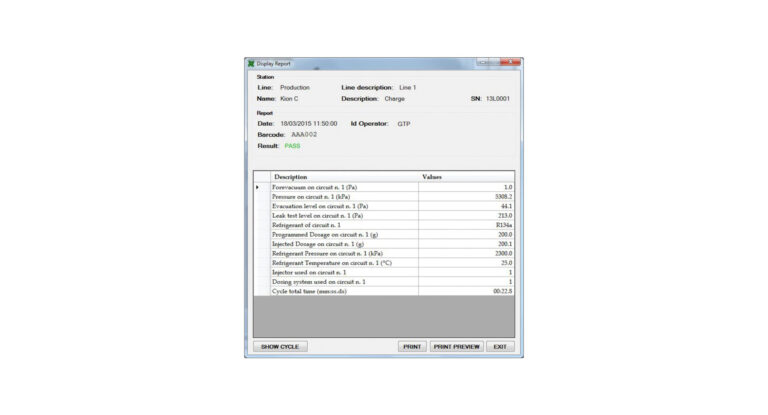The image size is (768, 415).
Task: Click the barcode value AAA002
Action: click(304, 135)
